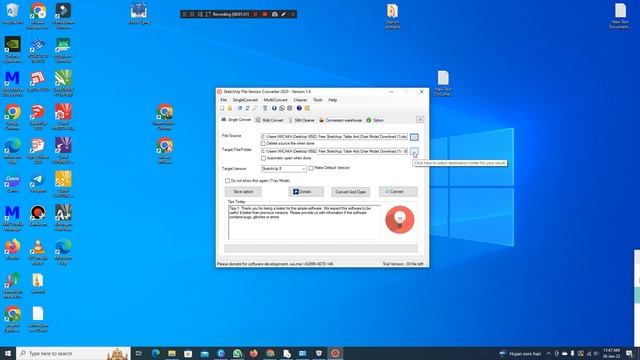Open the Help menu
This screenshot has height=360, width=640.
pyautogui.click(x=333, y=100)
